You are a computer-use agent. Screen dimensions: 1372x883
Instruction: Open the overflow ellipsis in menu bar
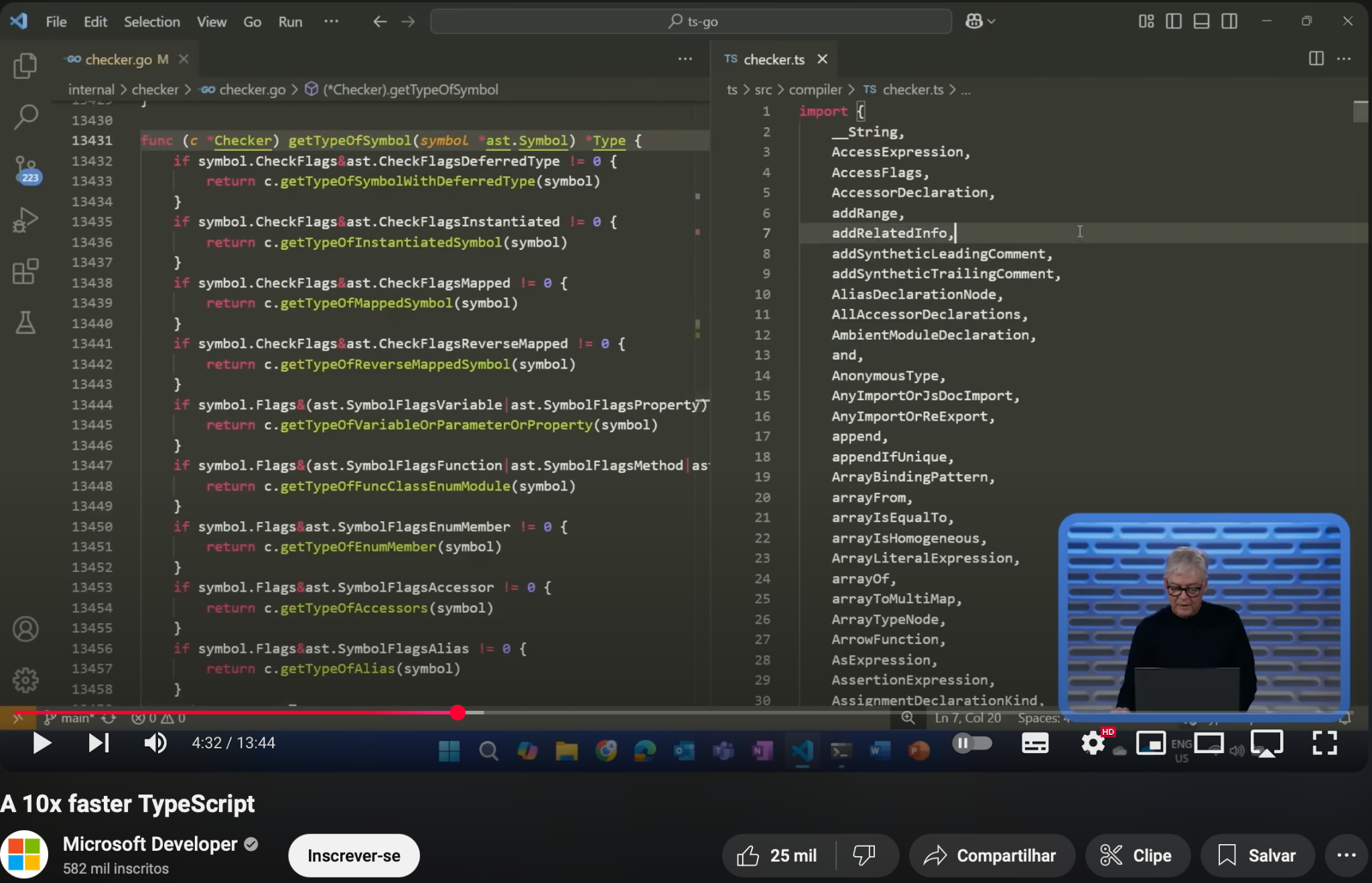point(331,21)
